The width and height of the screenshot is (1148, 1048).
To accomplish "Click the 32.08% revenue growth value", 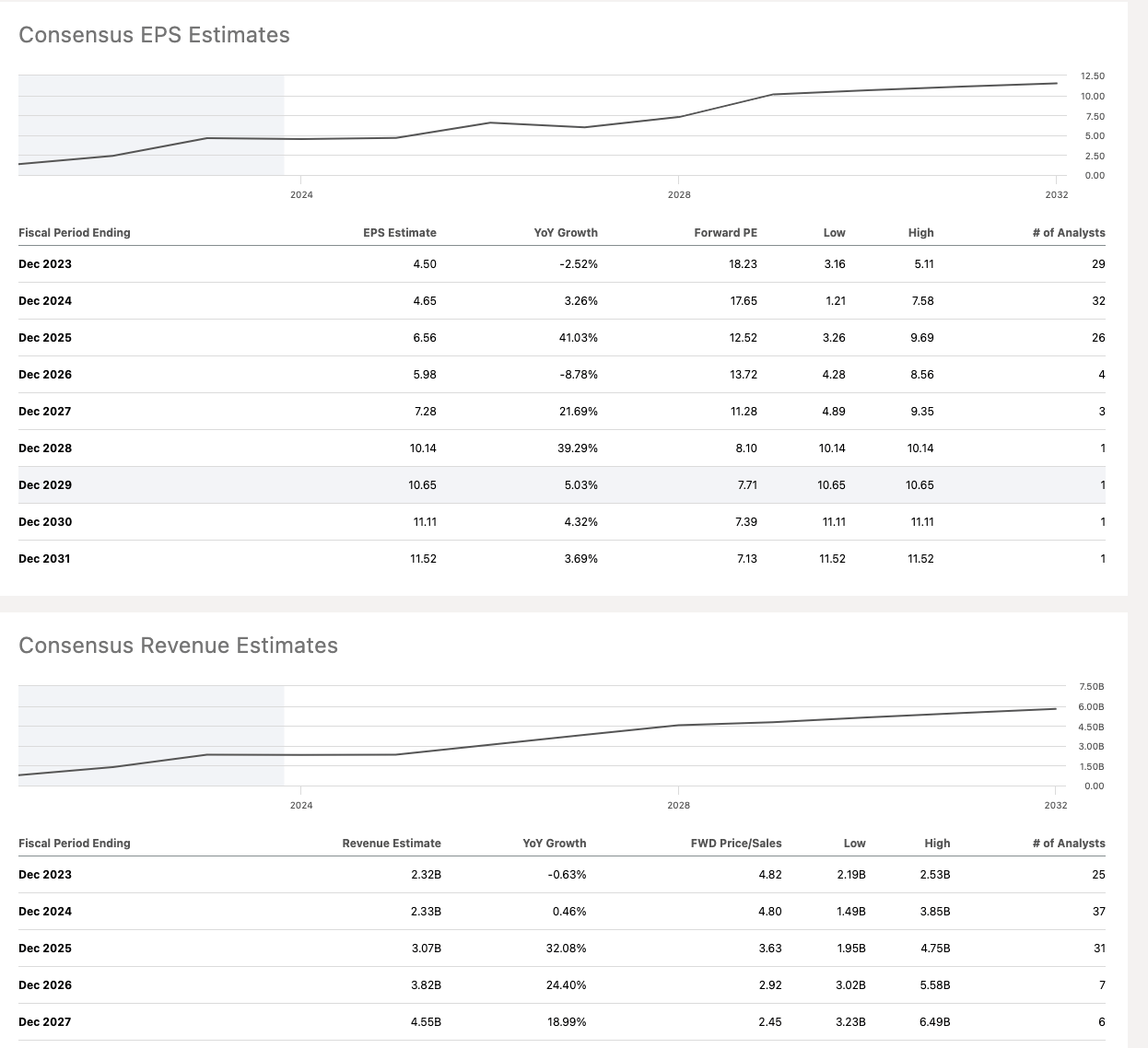I will [566, 949].
